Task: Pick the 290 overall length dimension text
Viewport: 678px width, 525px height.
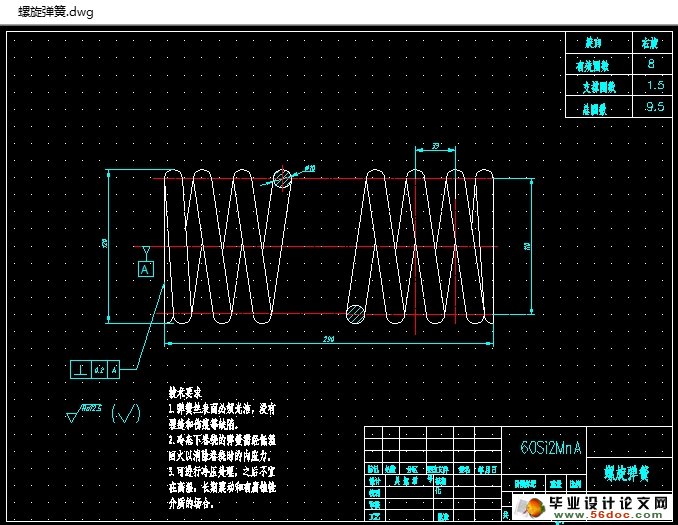Action: click(329, 339)
